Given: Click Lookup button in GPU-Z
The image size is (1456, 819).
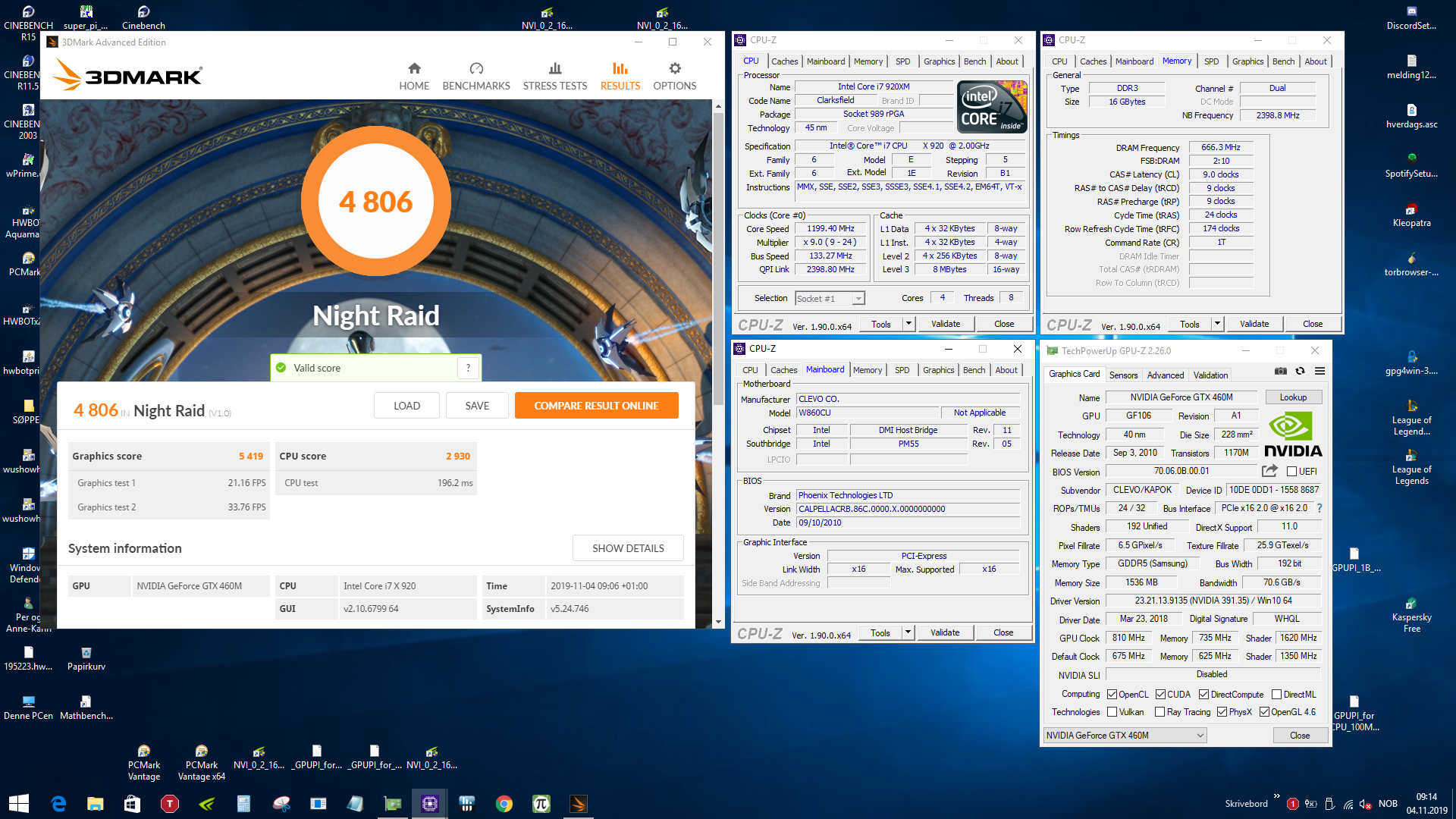Looking at the screenshot, I should tap(1293, 397).
